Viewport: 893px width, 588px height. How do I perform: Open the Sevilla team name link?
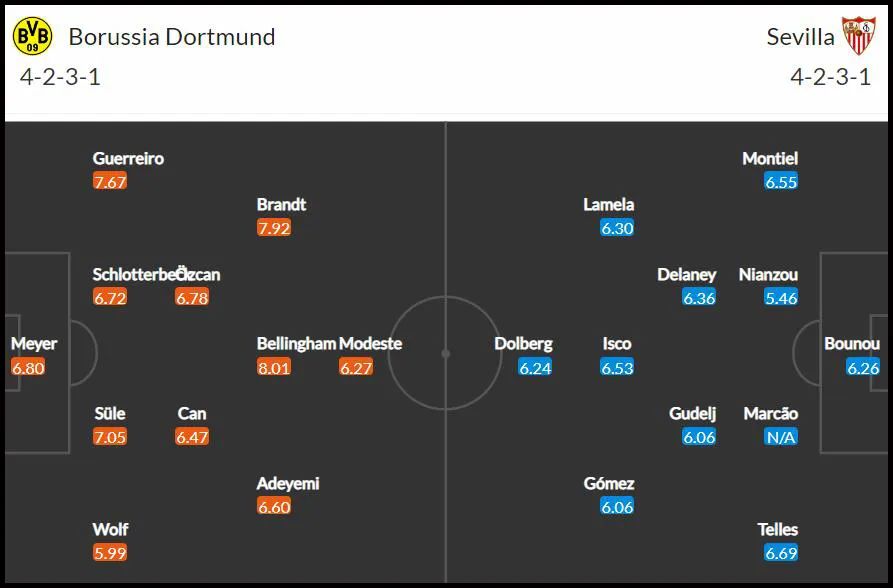coord(800,37)
